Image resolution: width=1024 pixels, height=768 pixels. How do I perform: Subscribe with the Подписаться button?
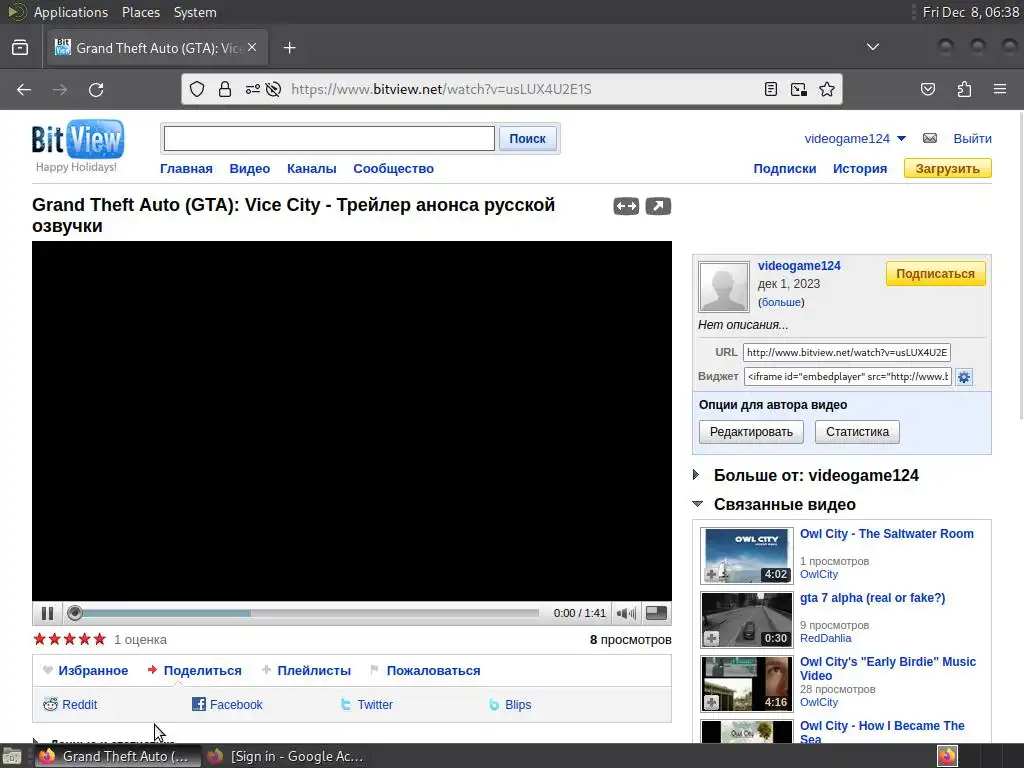[935, 274]
